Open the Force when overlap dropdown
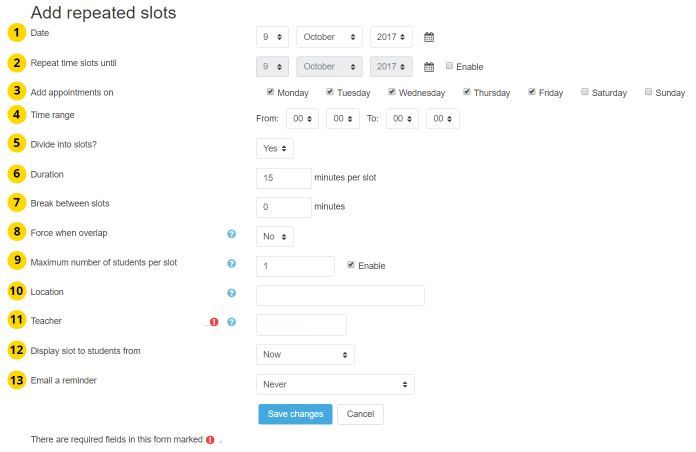 275,236
